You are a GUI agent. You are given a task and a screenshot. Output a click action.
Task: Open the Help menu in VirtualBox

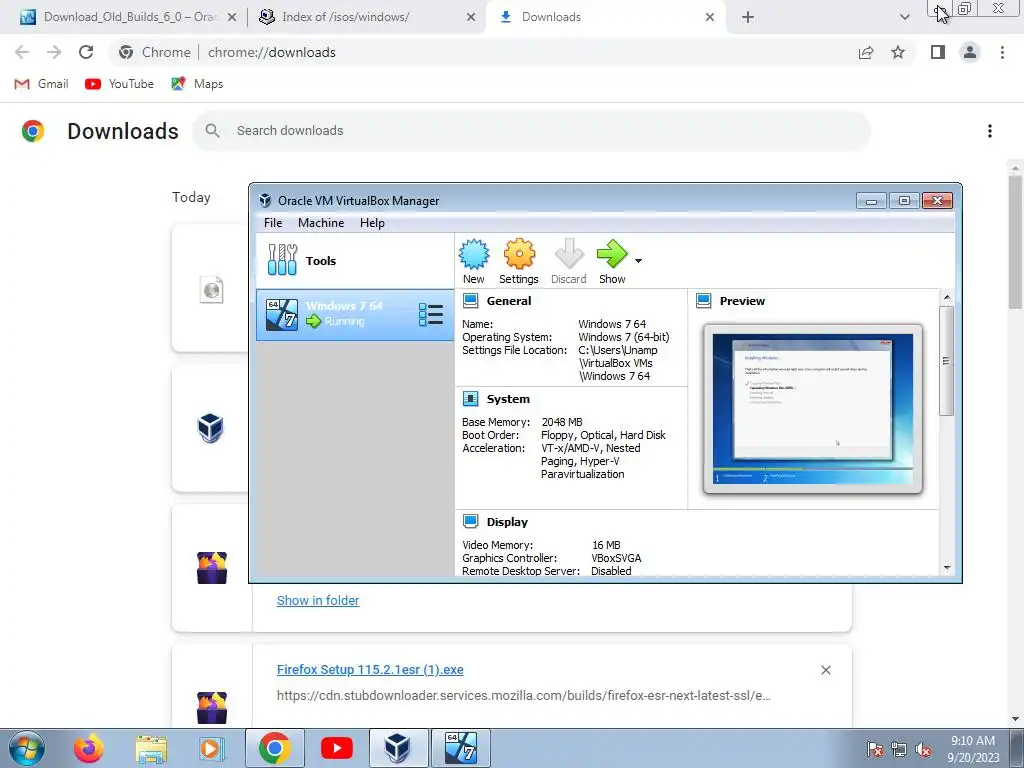(372, 223)
